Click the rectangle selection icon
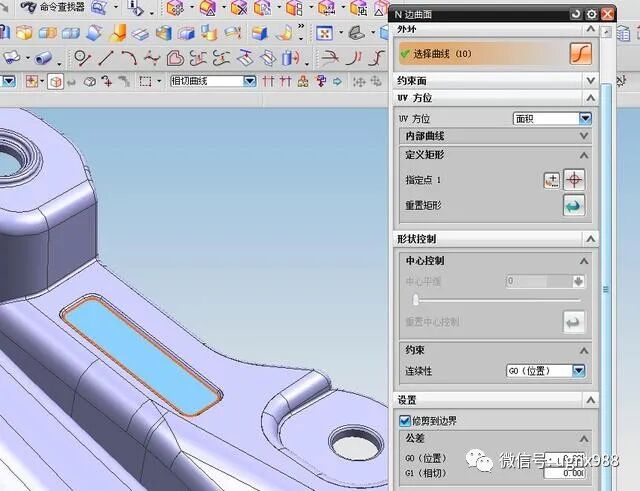The width and height of the screenshot is (640, 491). (145, 81)
